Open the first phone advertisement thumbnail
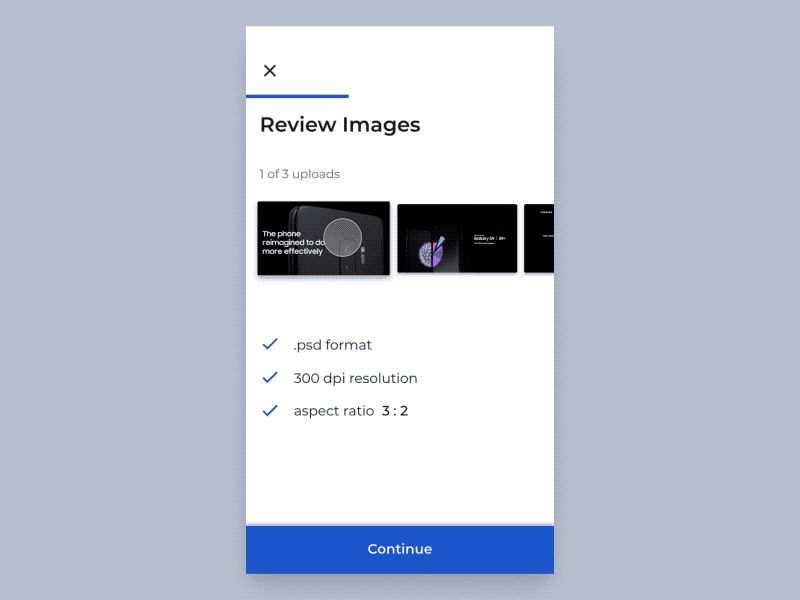Viewport: 800px width, 600px height. coord(324,238)
